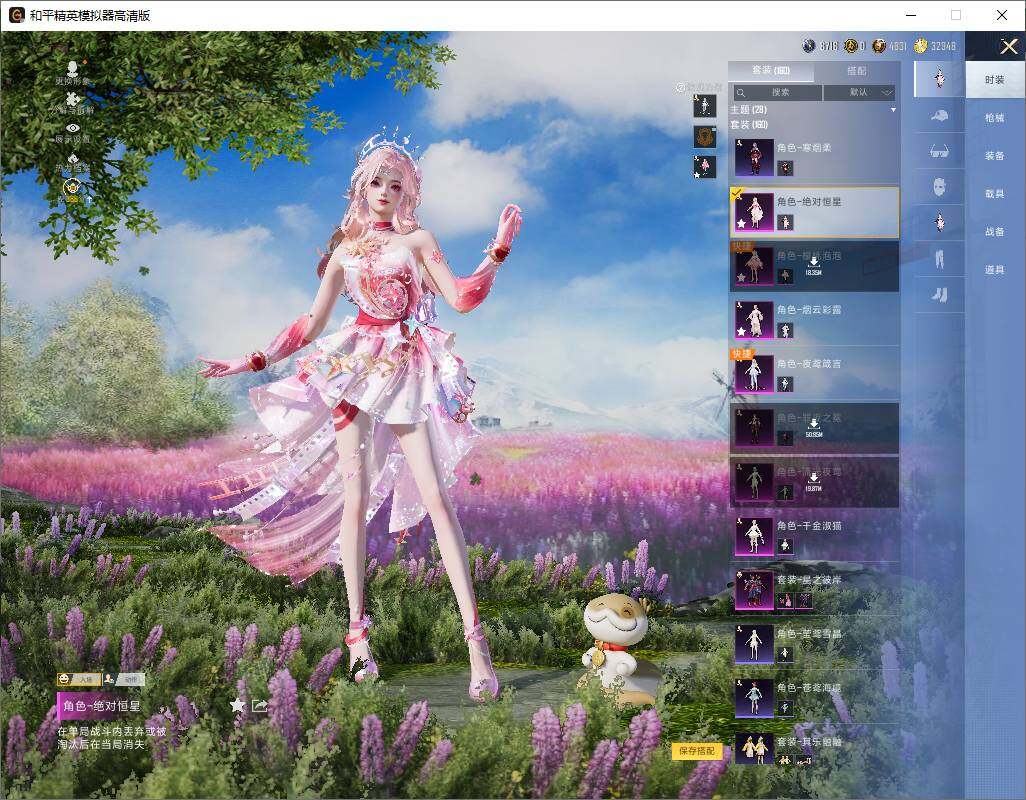Click the bottom equipped-slot pink outfit icon

pos(705,167)
